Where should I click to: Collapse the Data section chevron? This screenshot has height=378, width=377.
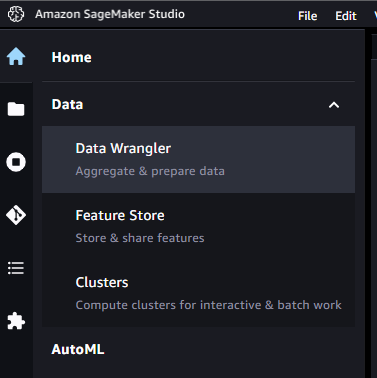pos(334,105)
